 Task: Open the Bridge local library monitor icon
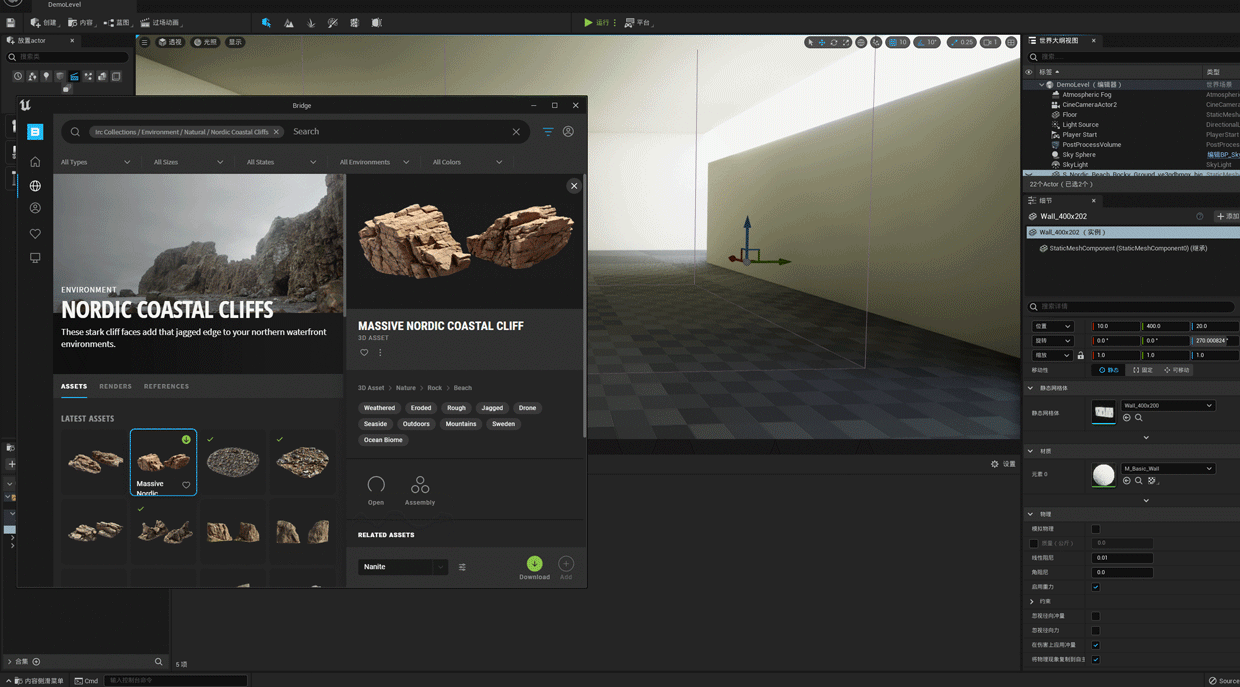click(x=35, y=258)
